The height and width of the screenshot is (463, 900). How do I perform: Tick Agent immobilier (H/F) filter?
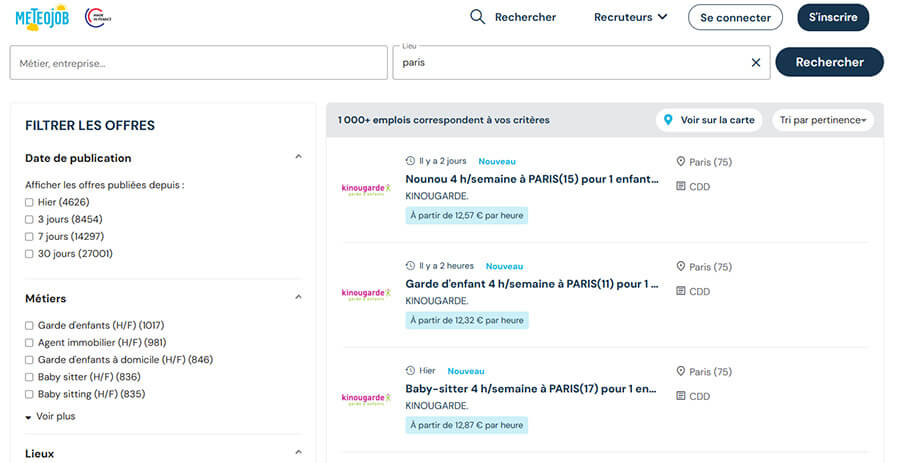point(30,343)
